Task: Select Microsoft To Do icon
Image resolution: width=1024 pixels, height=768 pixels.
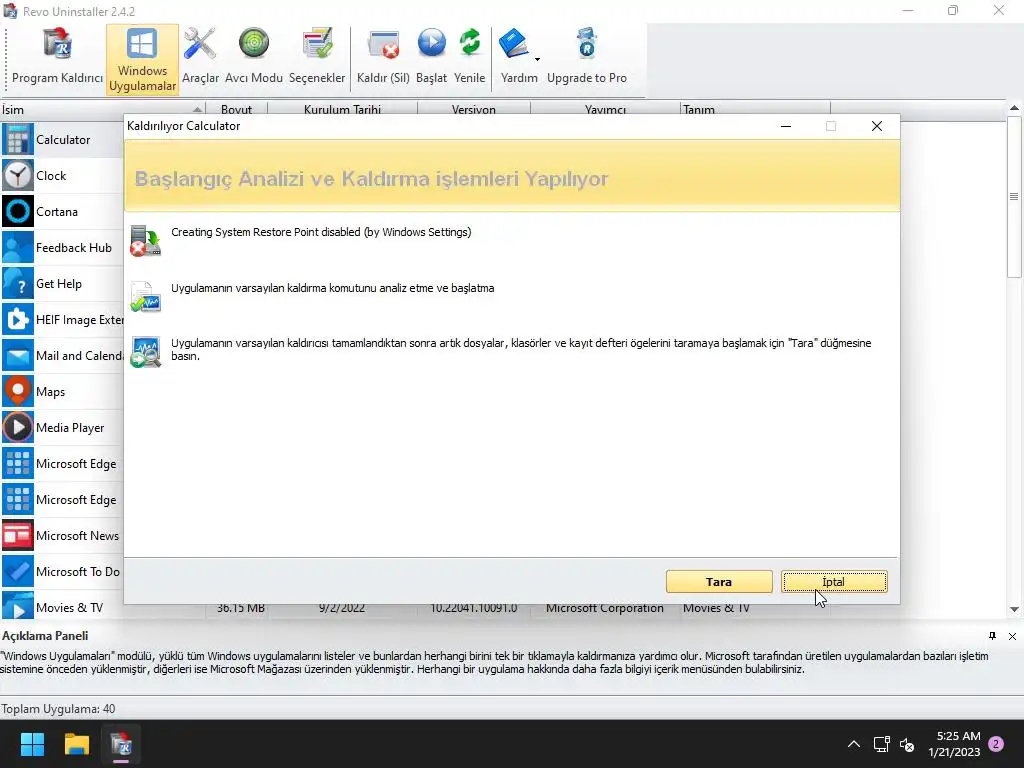Action: point(18,571)
